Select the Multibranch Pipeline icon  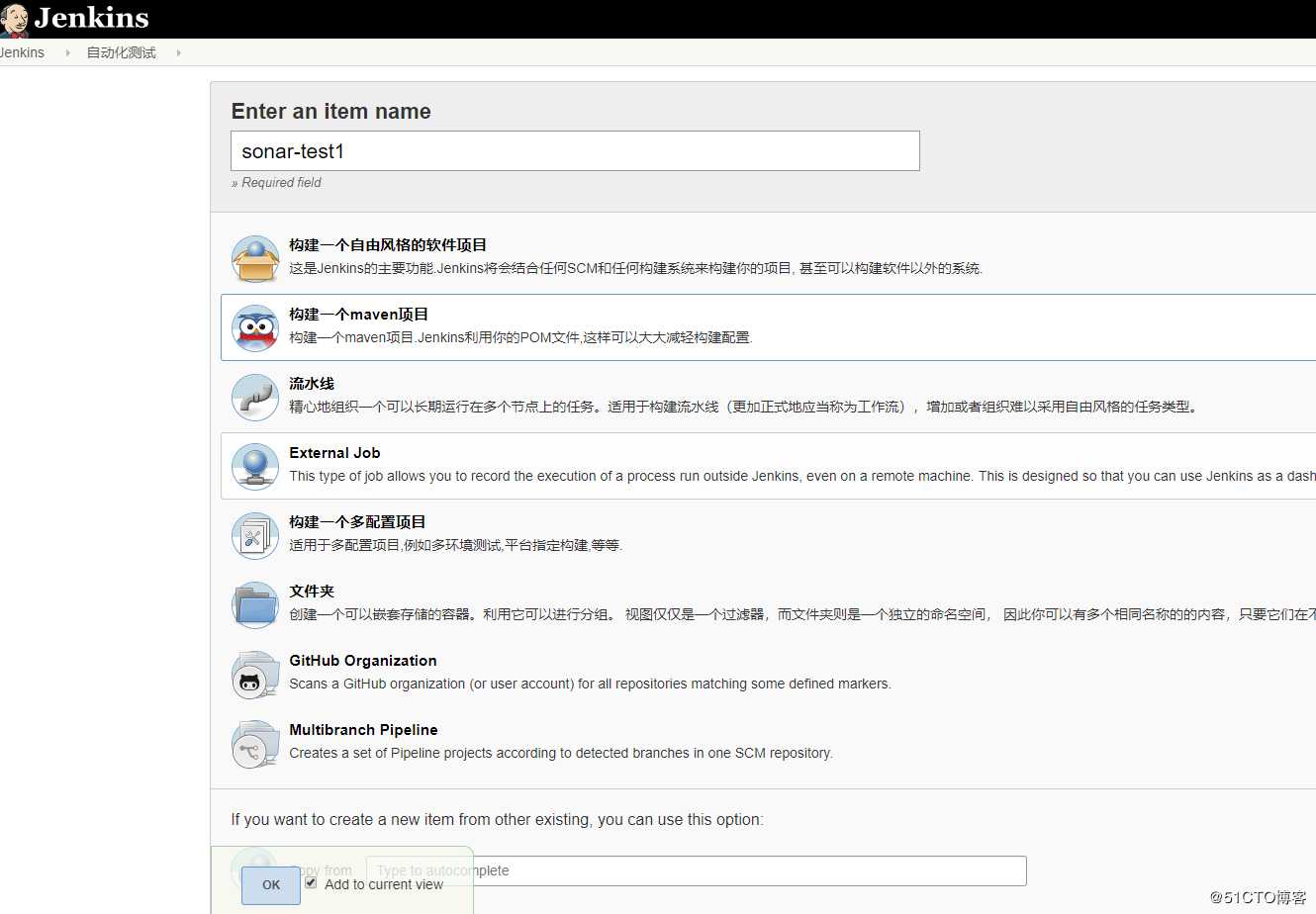(x=255, y=744)
